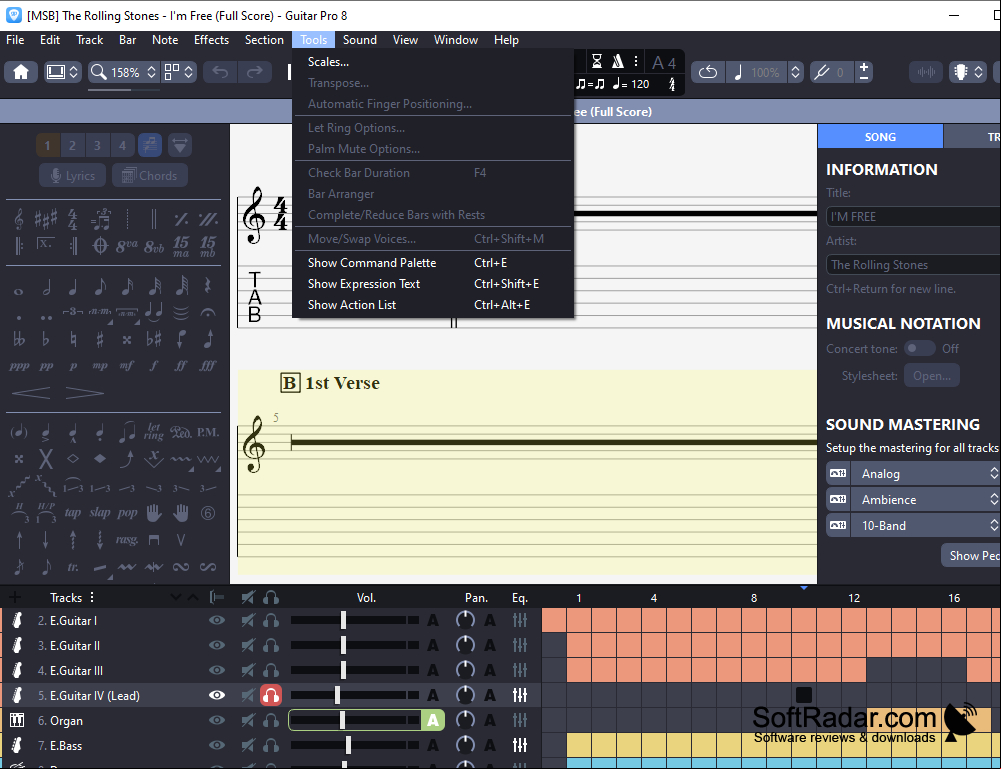Select the treble clef icon in palette
Image resolution: width=1001 pixels, height=769 pixels.
[19, 220]
